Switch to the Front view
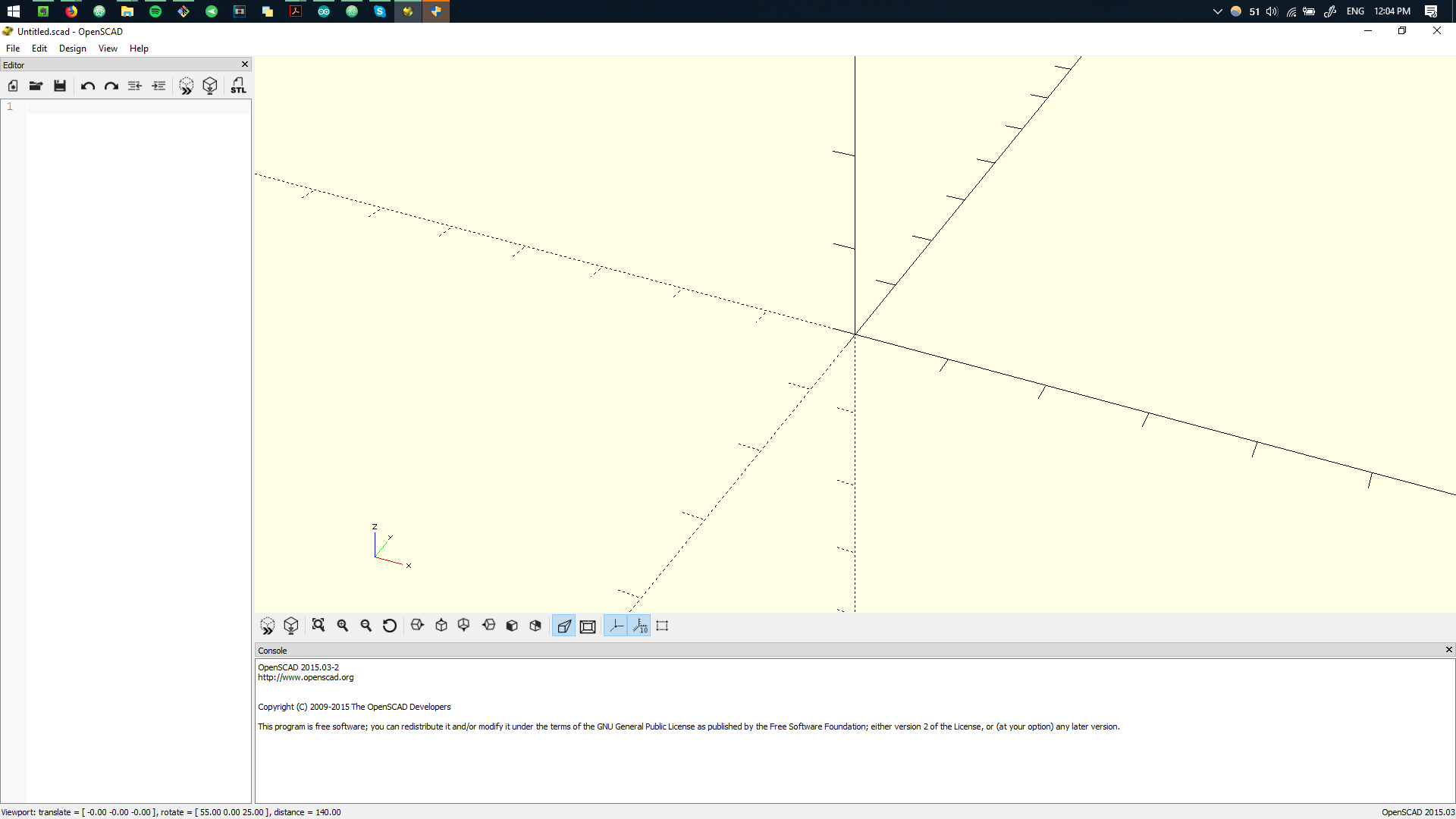Viewport: 1456px width, 819px height. coord(513,626)
